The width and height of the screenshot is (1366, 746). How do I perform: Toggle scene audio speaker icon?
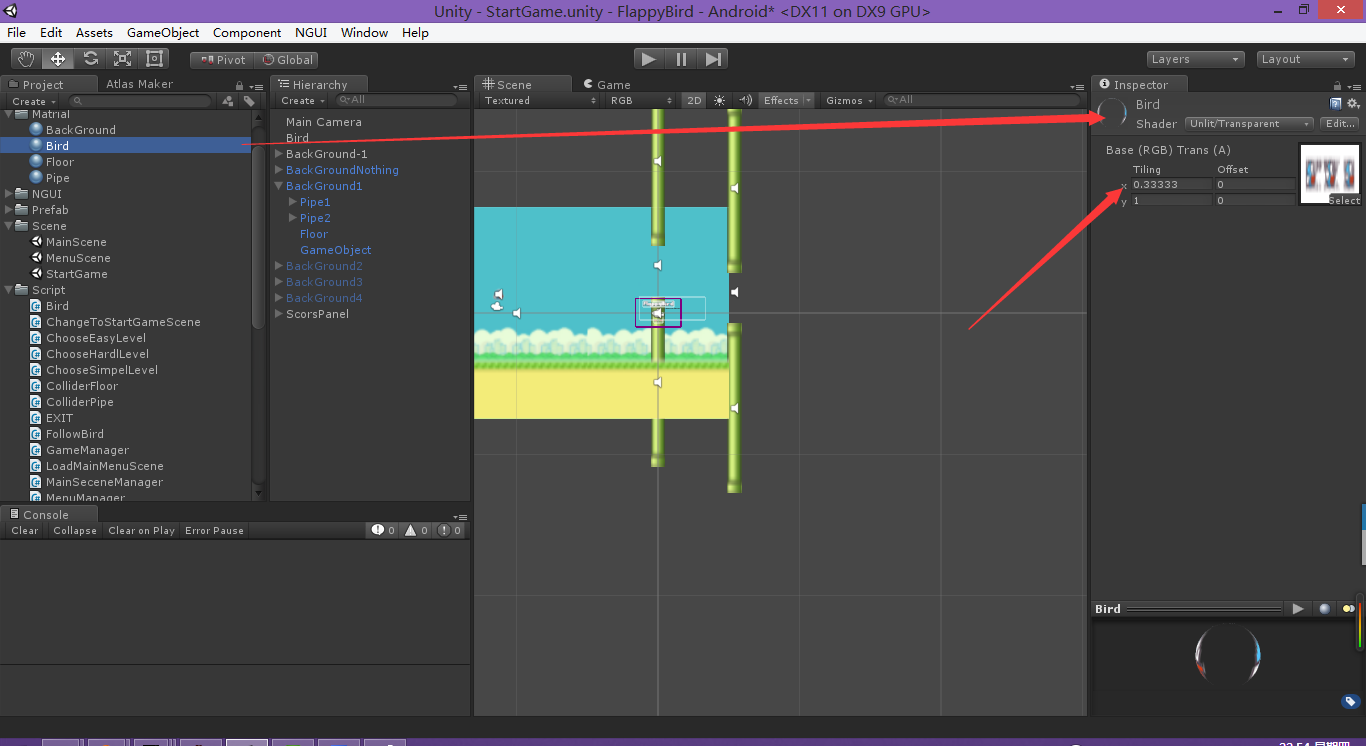[x=745, y=100]
